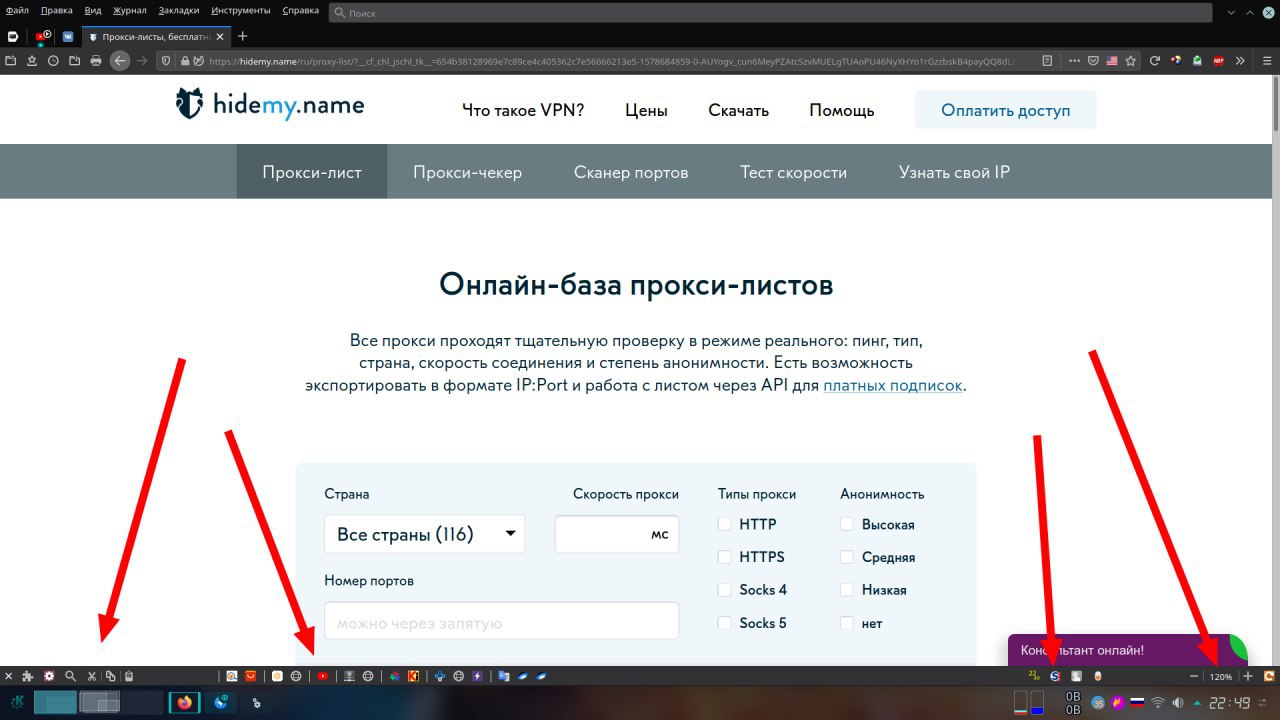The image size is (1280, 720).
Task: Open the Firefox hamburger menu
Action: coord(1267,60)
